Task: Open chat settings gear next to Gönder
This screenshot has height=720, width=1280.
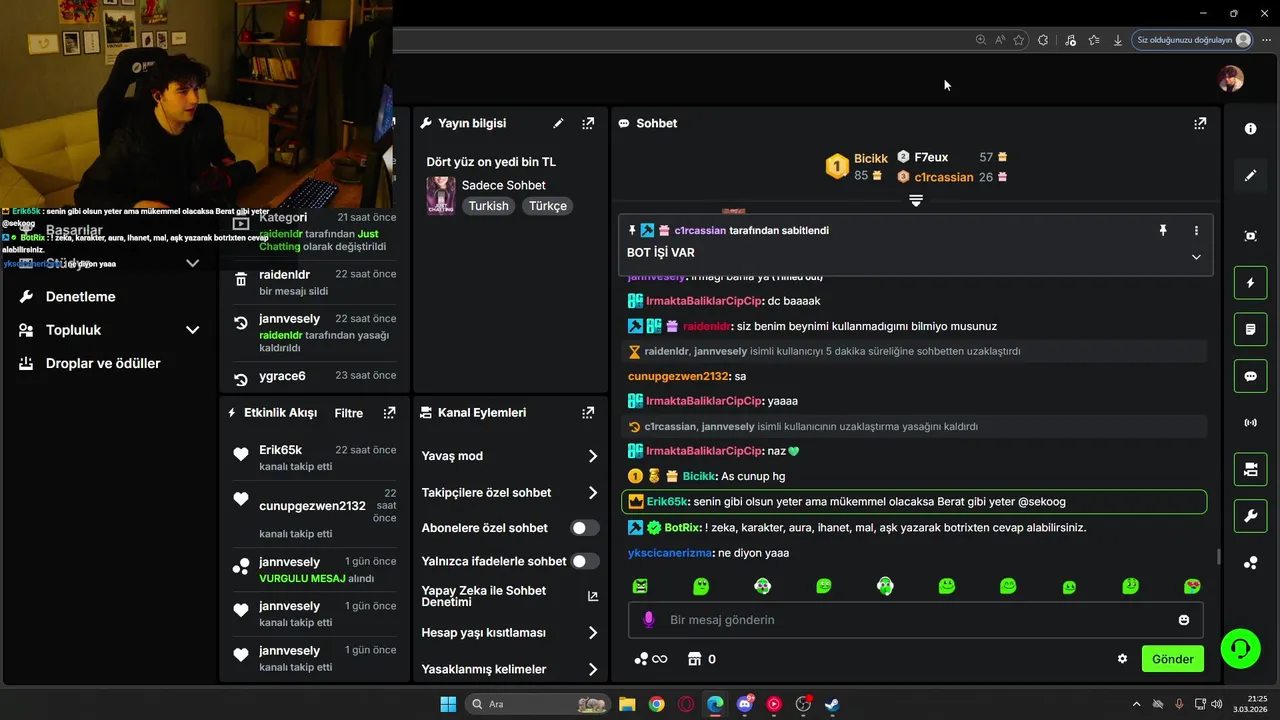Action: [1122, 659]
